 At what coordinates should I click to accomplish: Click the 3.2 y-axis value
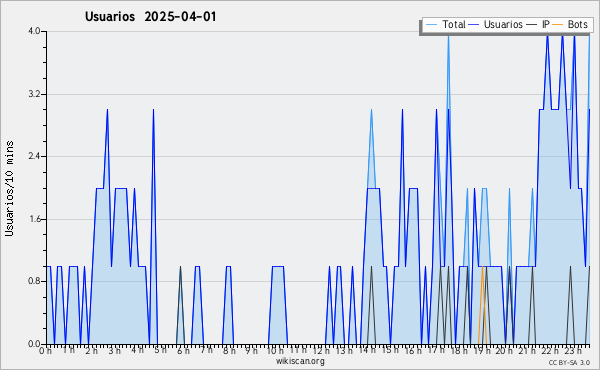(x=34, y=94)
